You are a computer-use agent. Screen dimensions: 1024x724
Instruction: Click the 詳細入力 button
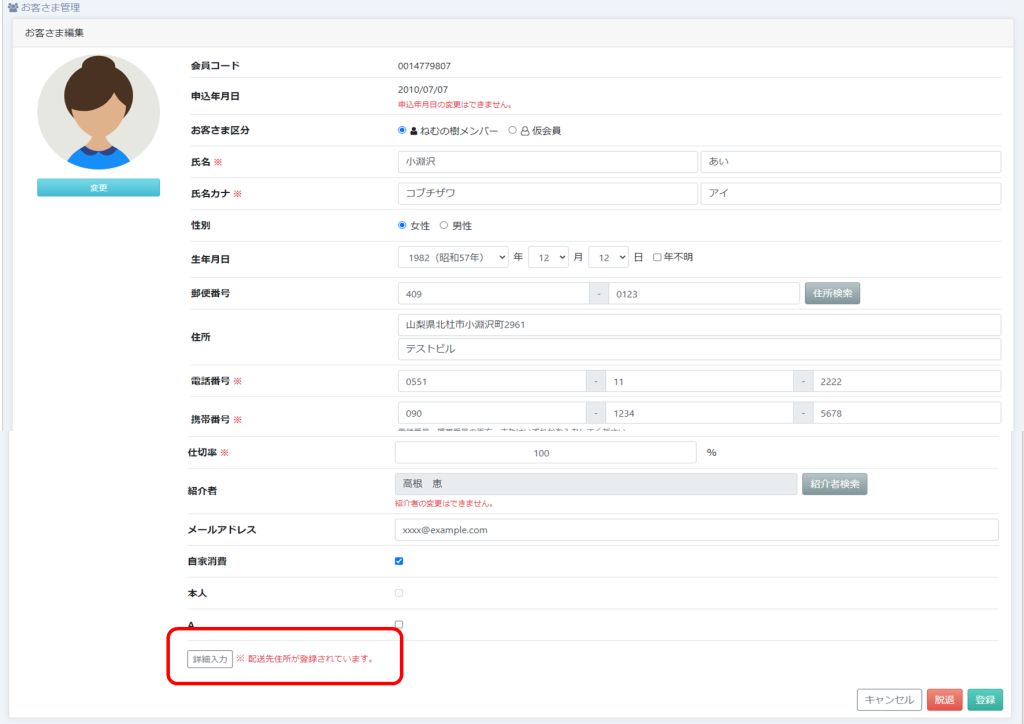[x=210, y=659]
